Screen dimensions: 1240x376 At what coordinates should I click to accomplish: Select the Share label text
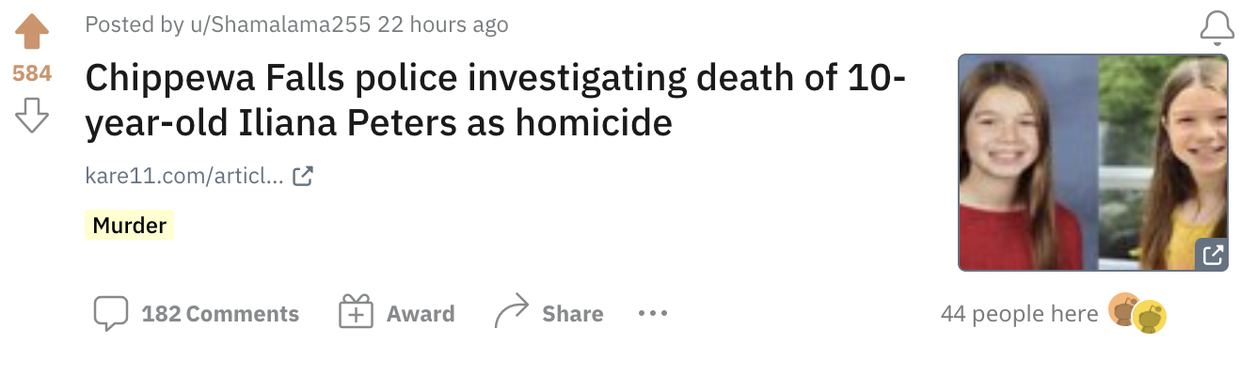click(x=572, y=314)
